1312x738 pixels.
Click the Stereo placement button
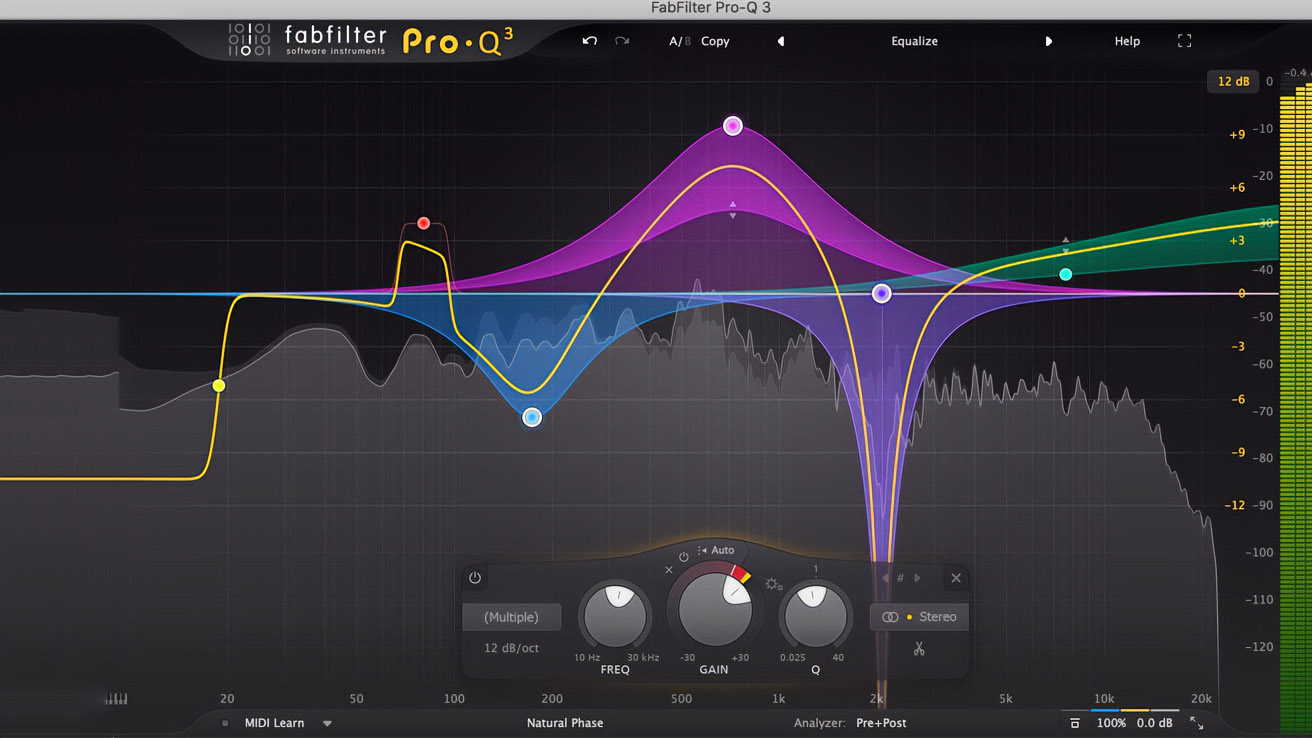point(919,617)
